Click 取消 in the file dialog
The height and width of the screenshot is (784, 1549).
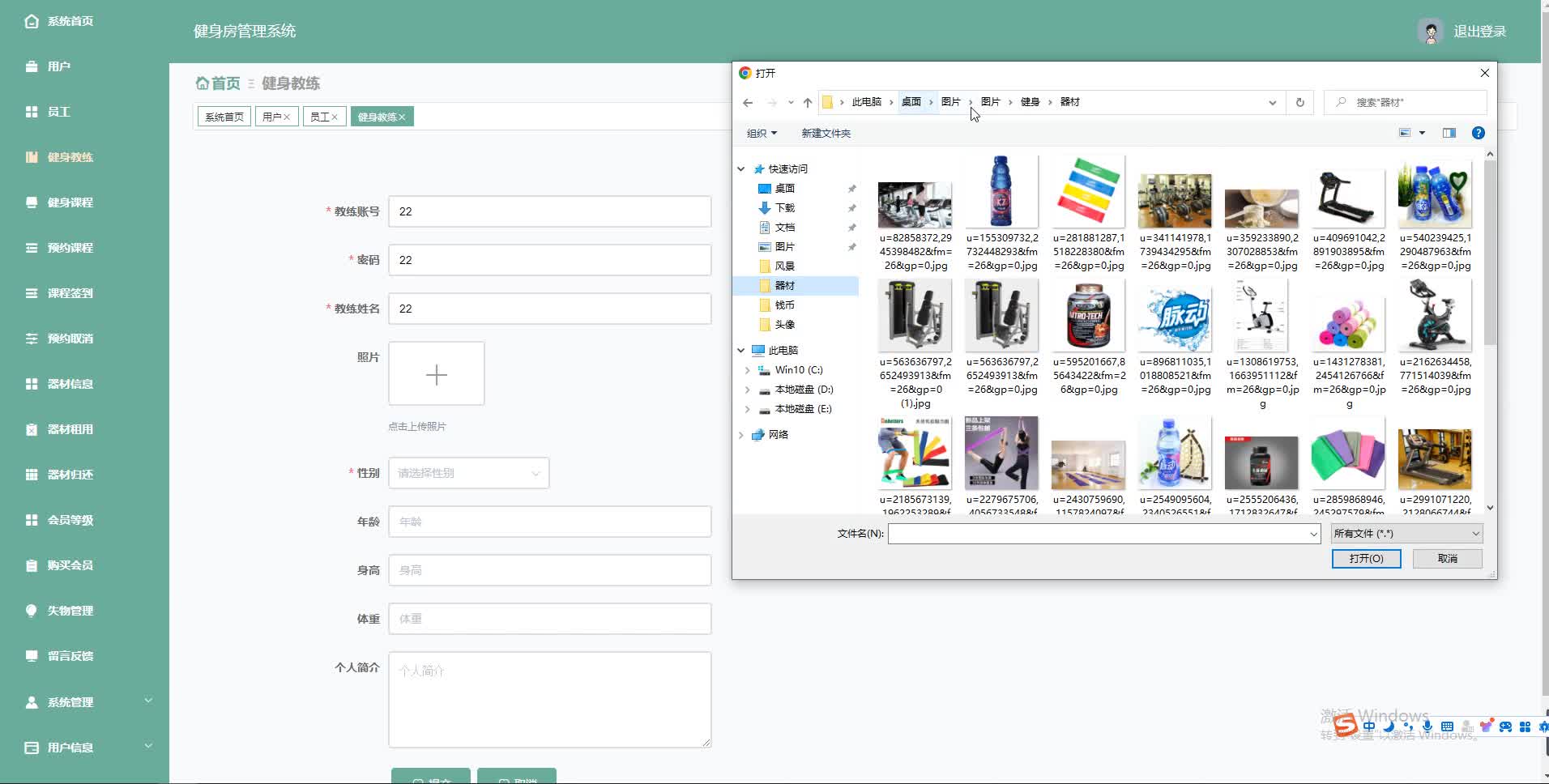[x=1448, y=559]
